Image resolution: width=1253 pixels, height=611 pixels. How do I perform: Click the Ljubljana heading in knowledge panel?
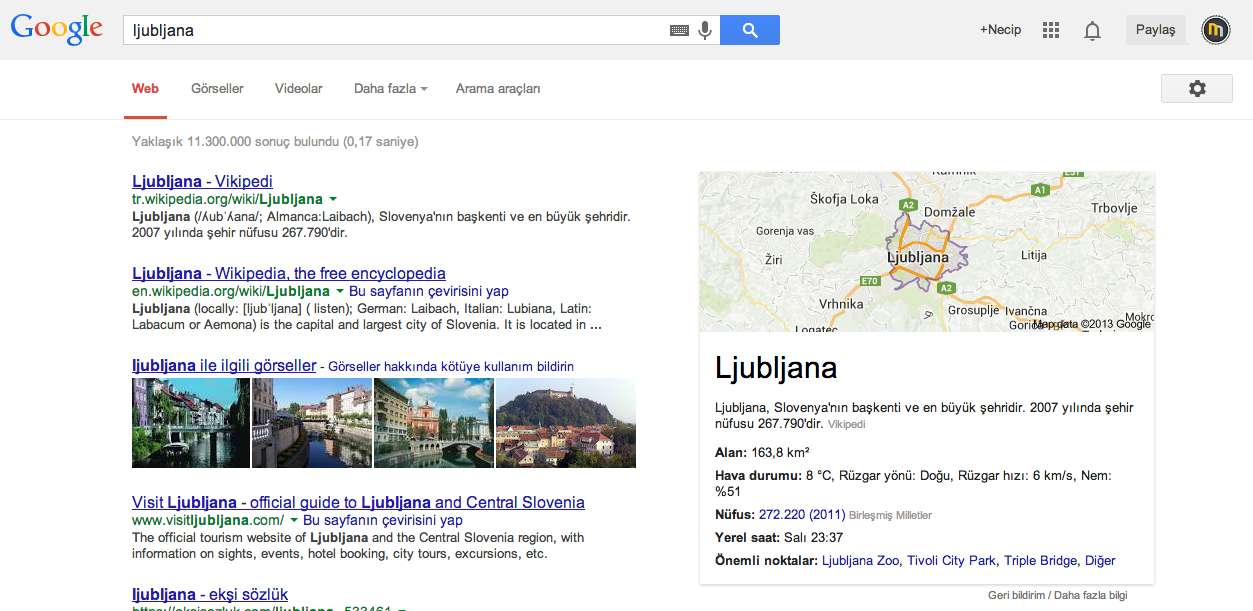tap(776, 367)
